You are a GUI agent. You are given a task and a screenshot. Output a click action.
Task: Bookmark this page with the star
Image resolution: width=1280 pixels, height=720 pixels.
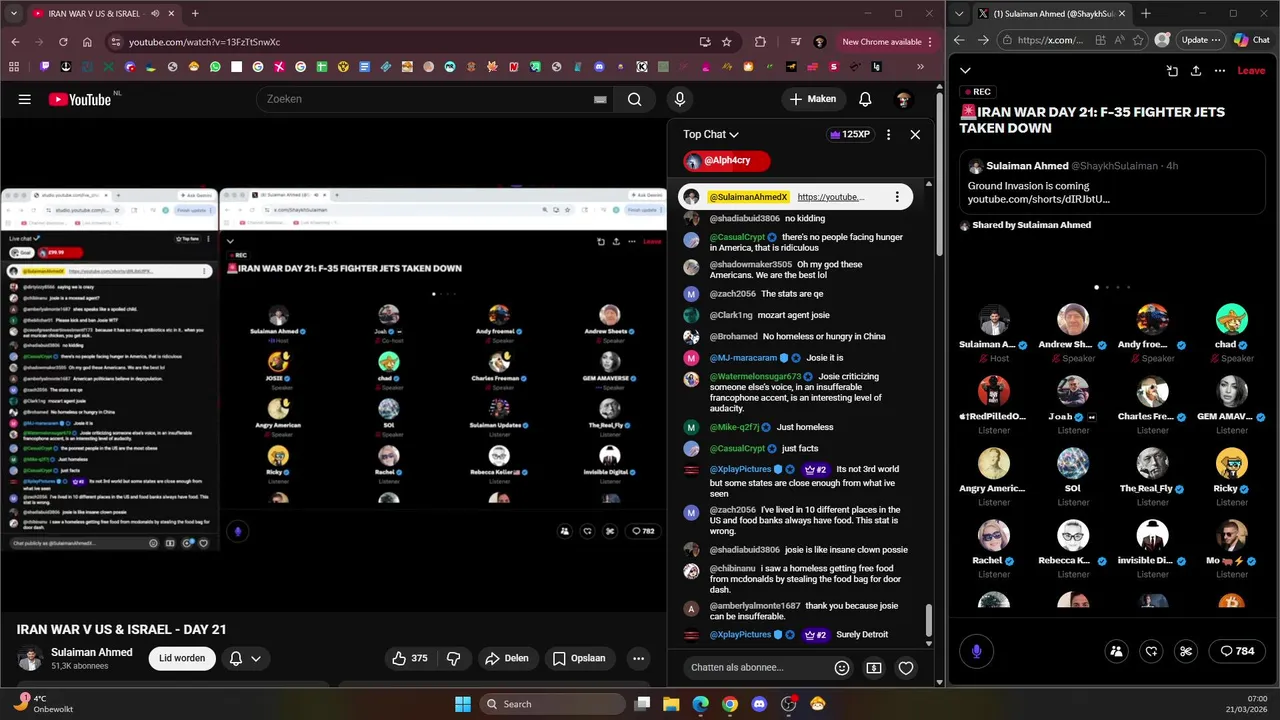pos(727,42)
